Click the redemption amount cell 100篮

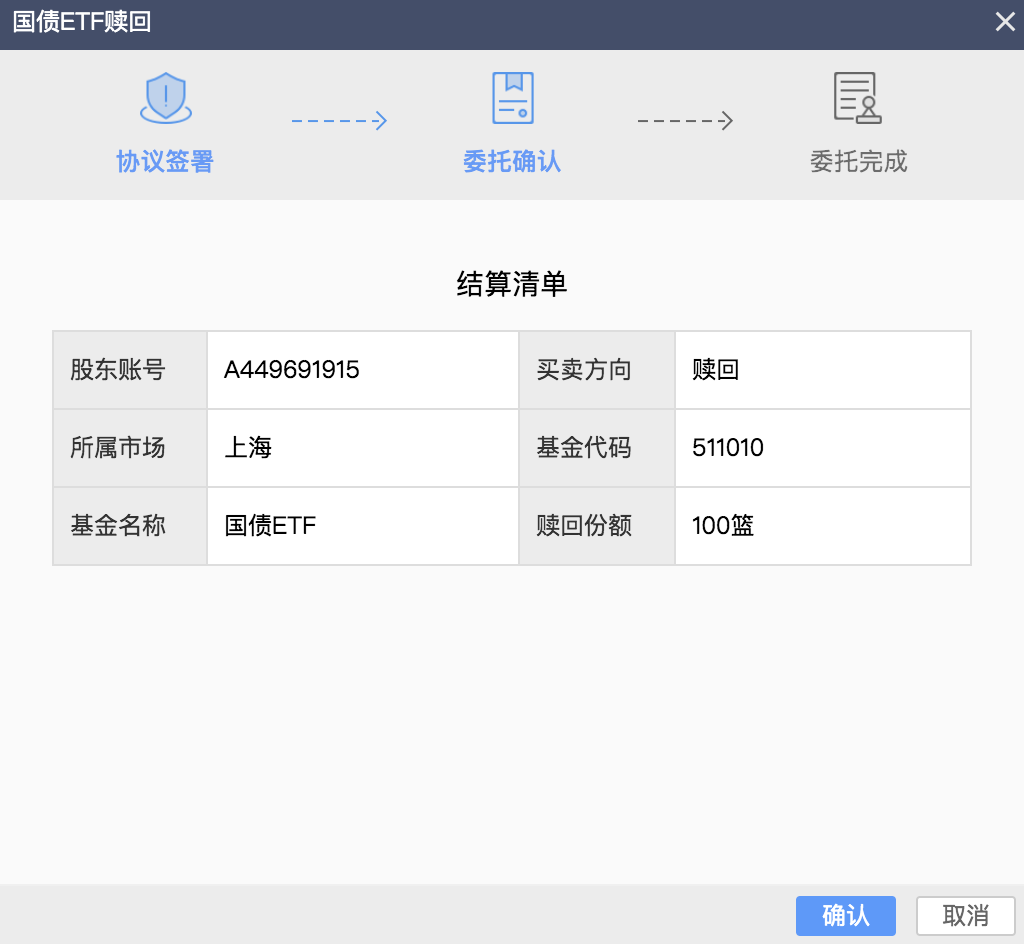pos(723,526)
